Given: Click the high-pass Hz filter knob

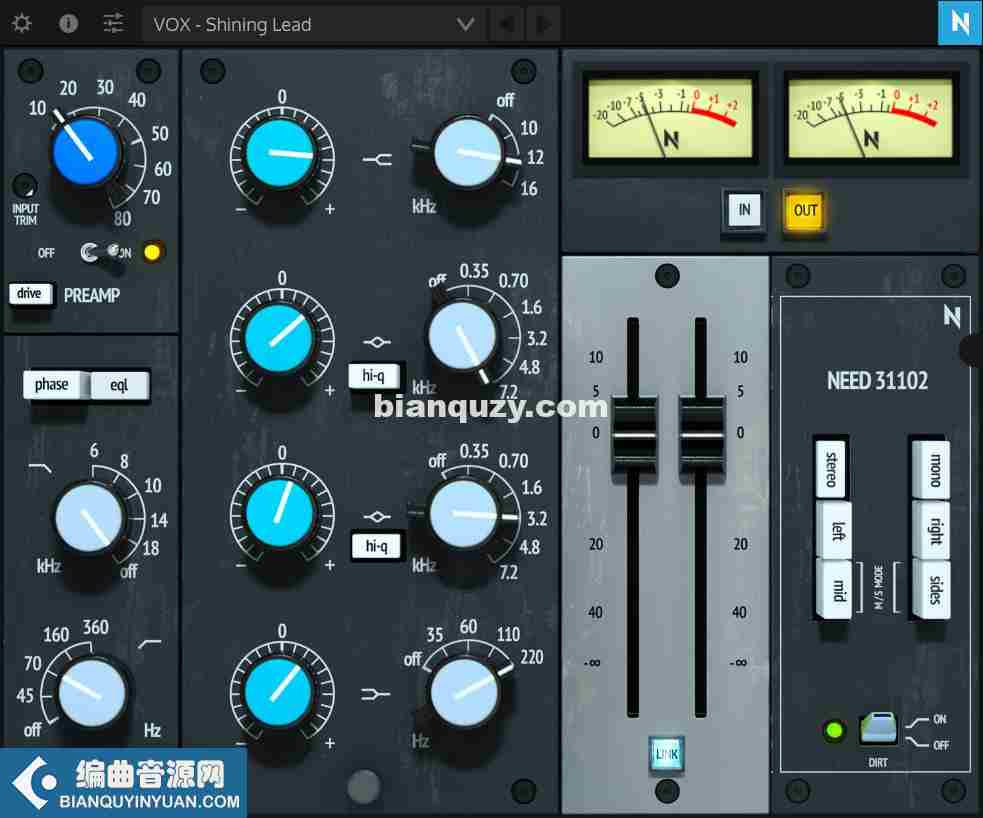Looking at the screenshot, I should click(92, 693).
